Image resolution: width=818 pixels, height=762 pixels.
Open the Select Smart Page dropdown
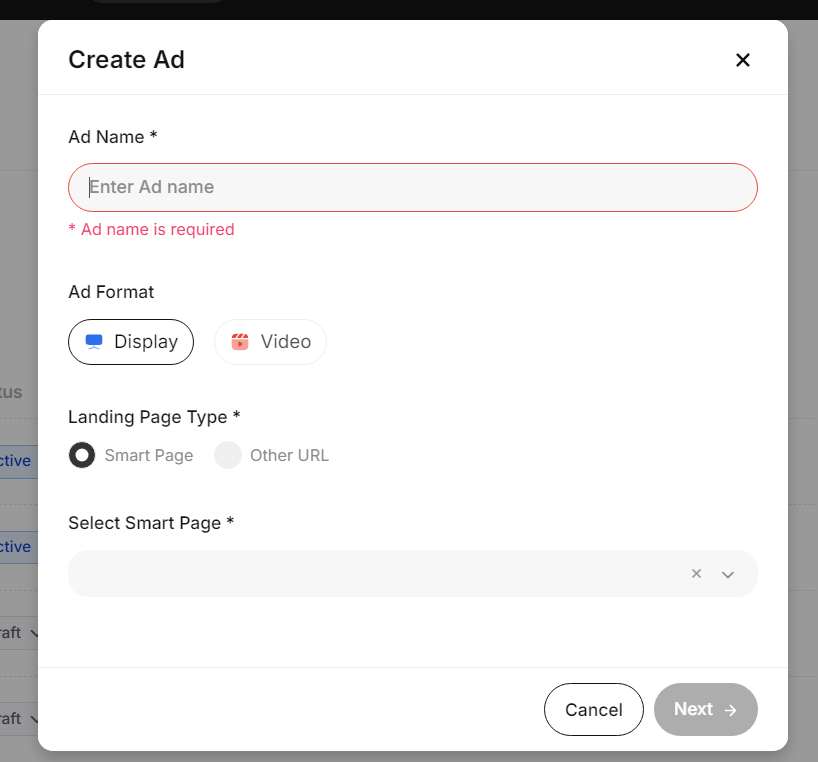(413, 573)
